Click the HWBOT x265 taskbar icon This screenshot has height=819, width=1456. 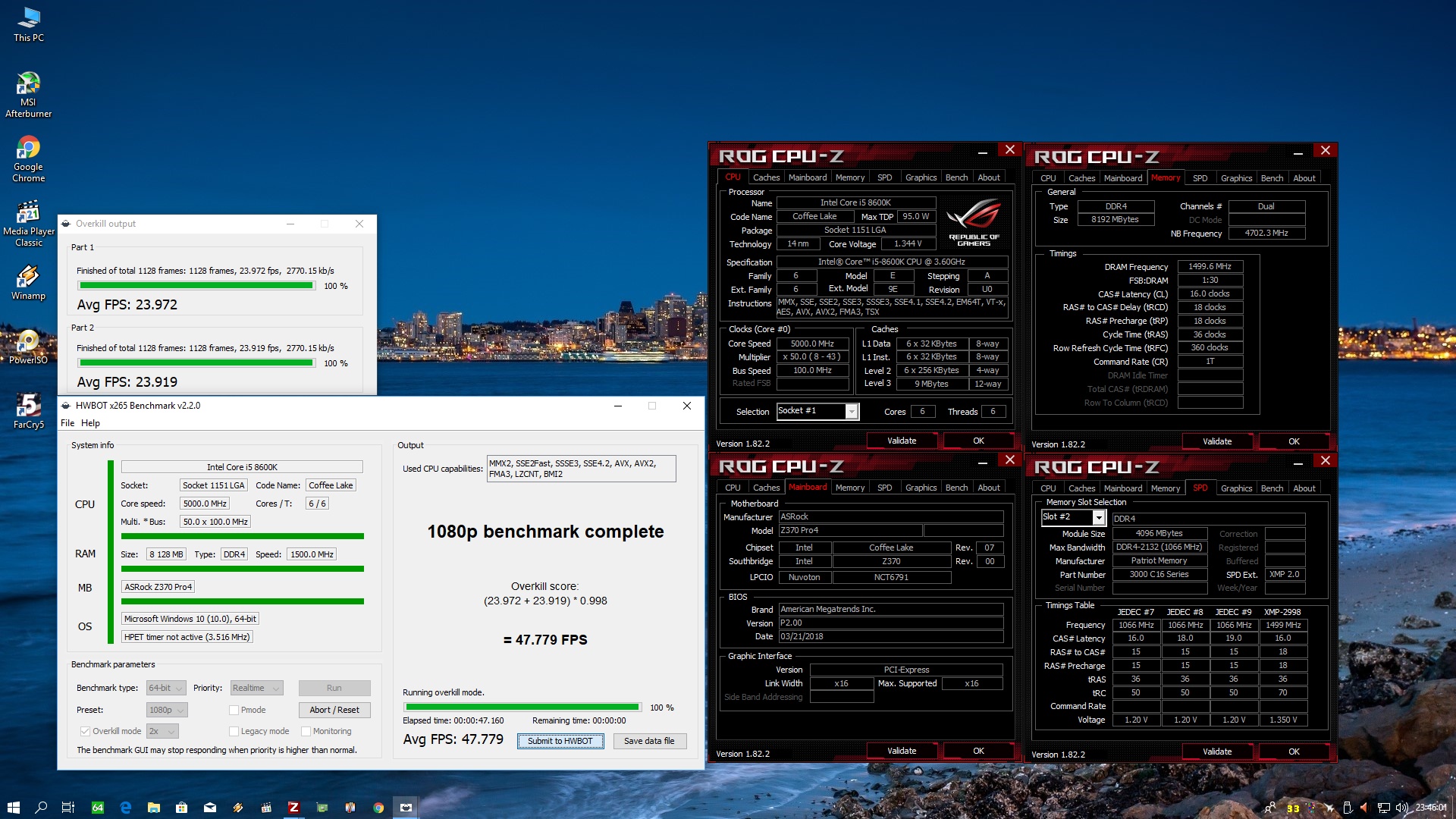point(406,808)
